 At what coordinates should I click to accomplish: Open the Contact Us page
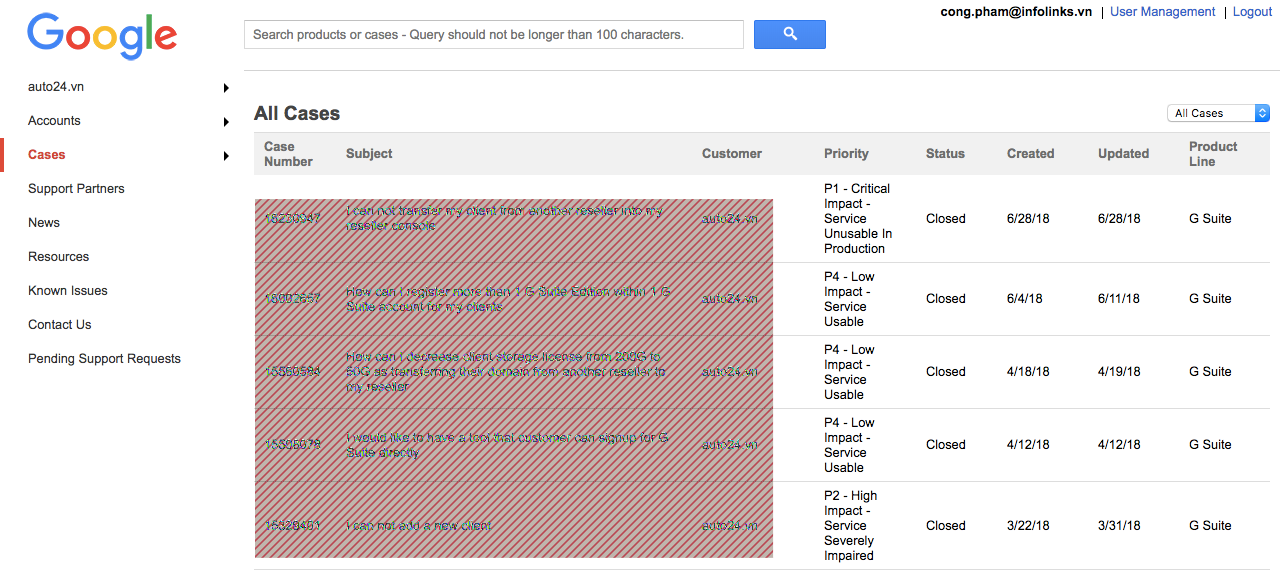point(59,325)
